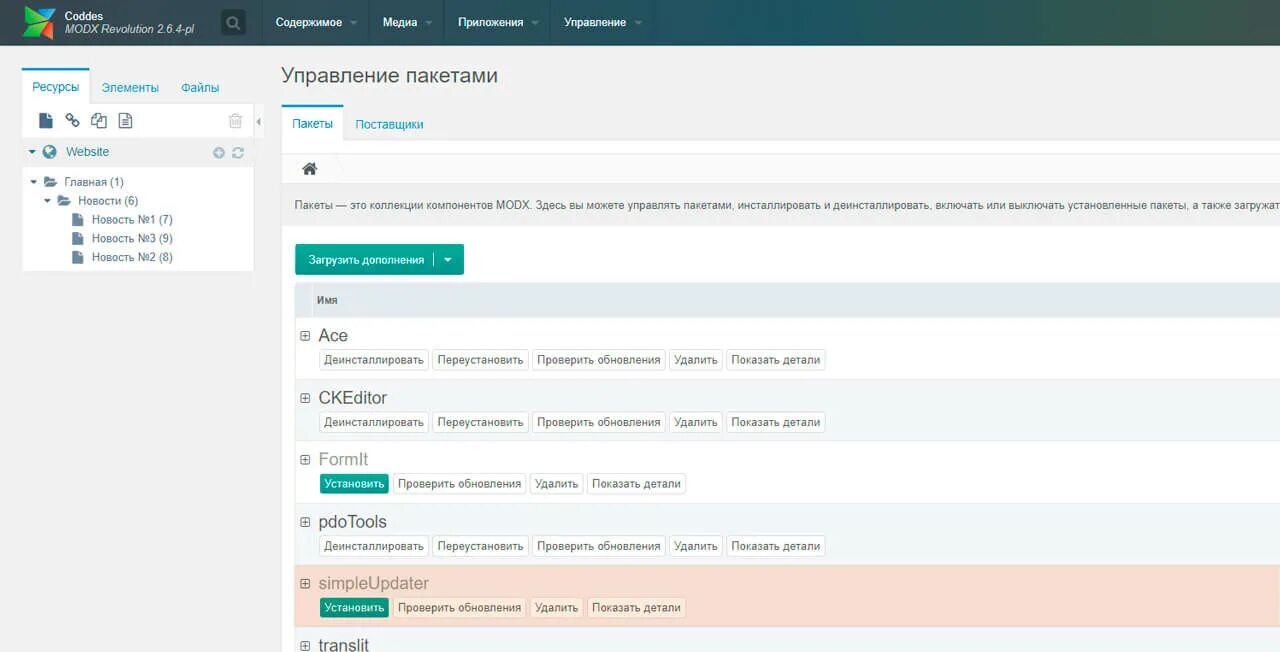Refresh the Website context tree
This screenshot has width=1280, height=652.
238,153
